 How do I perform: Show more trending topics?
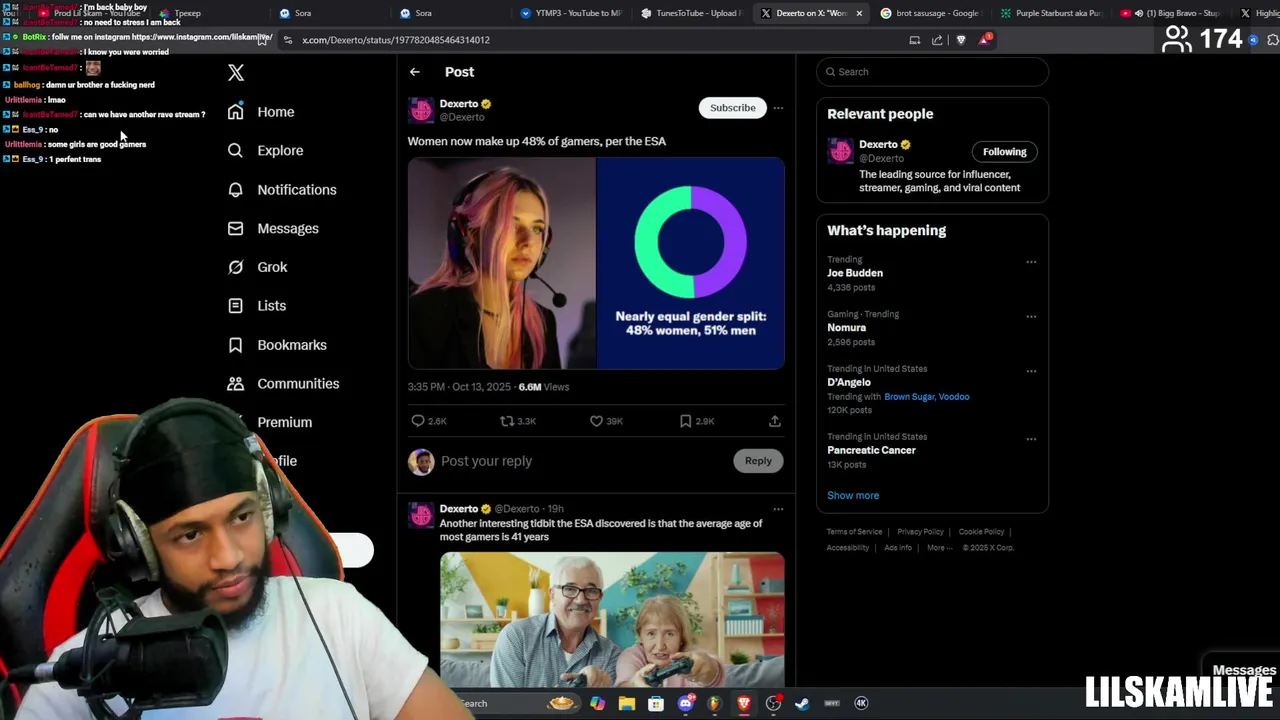853,496
